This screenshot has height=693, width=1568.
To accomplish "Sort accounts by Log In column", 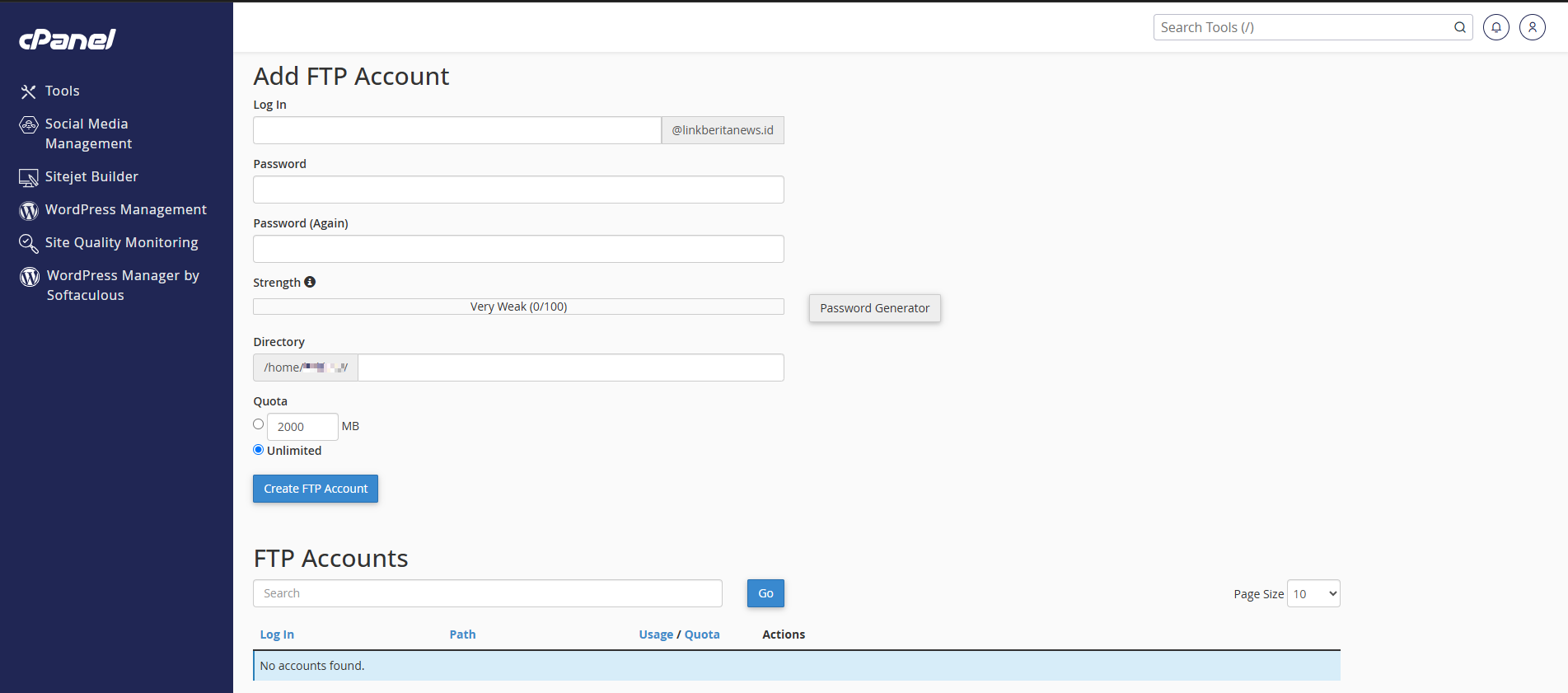I will 277,634.
